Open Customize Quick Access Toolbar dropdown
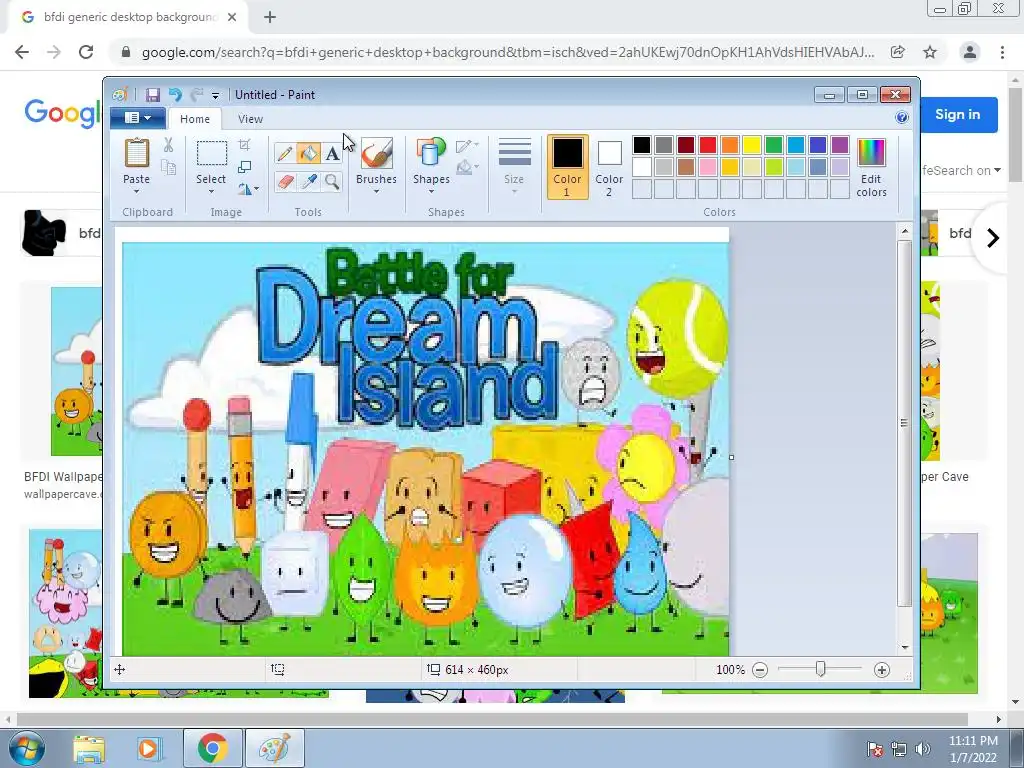This screenshot has height=768, width=1024. coord(215,95)
